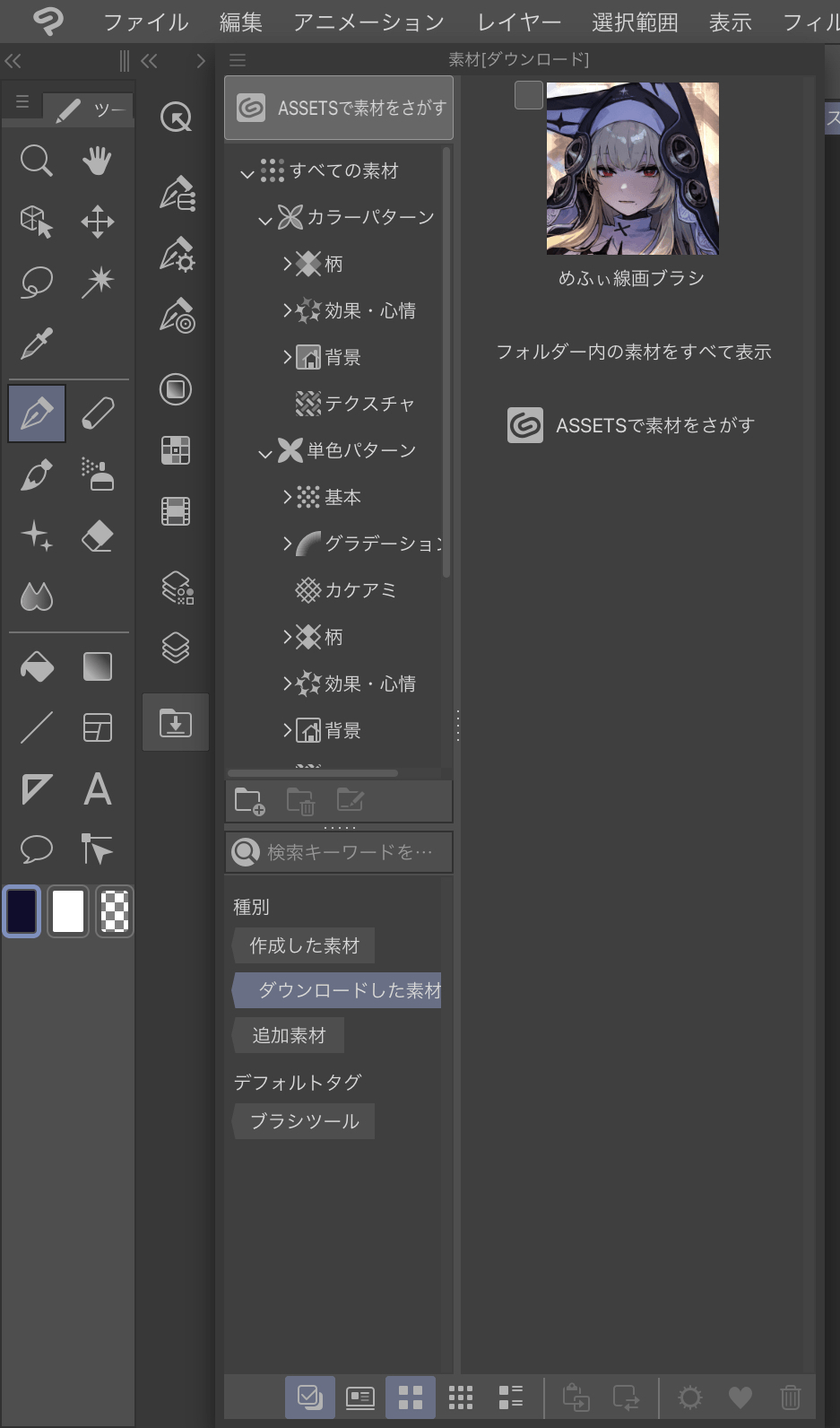Select the Eraser tool
The width and height of the screenshot is (840, 1428).
[97, 535]
